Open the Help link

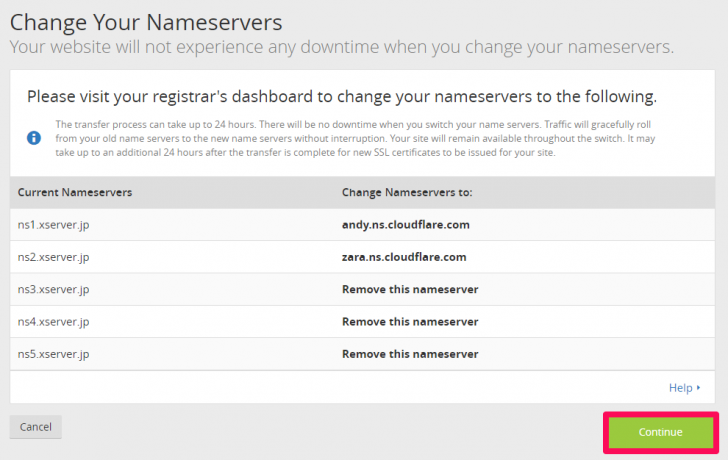[684, 388]
